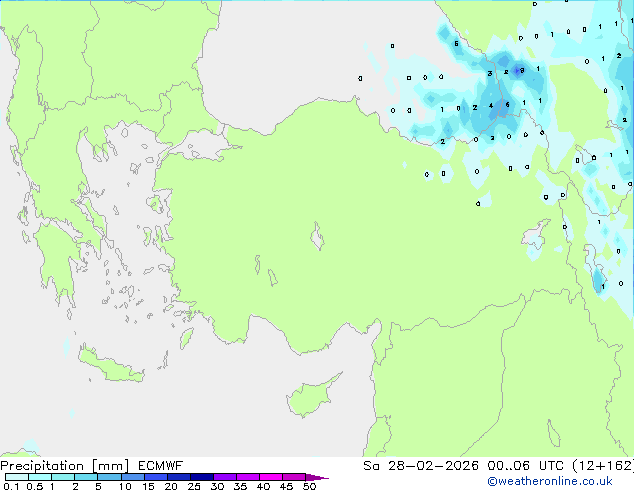Click the legend value label '50'
The height and width of the screenshot is (490, 634).
click(x=309, y=486)
